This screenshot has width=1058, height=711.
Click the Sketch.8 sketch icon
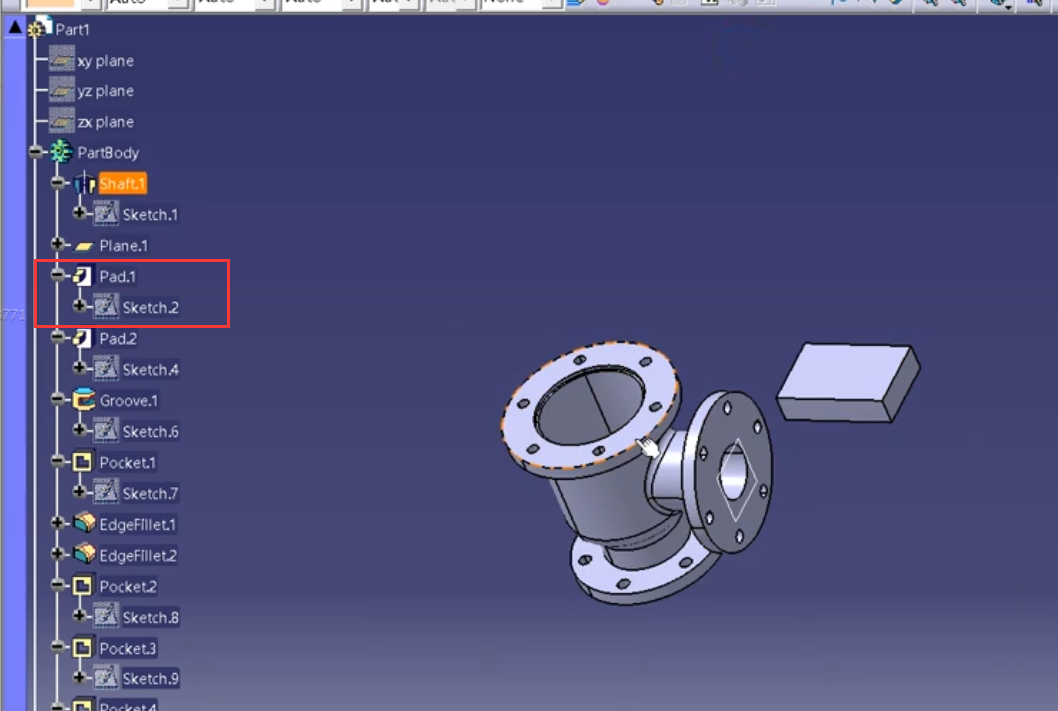click(x=106, y=616)
